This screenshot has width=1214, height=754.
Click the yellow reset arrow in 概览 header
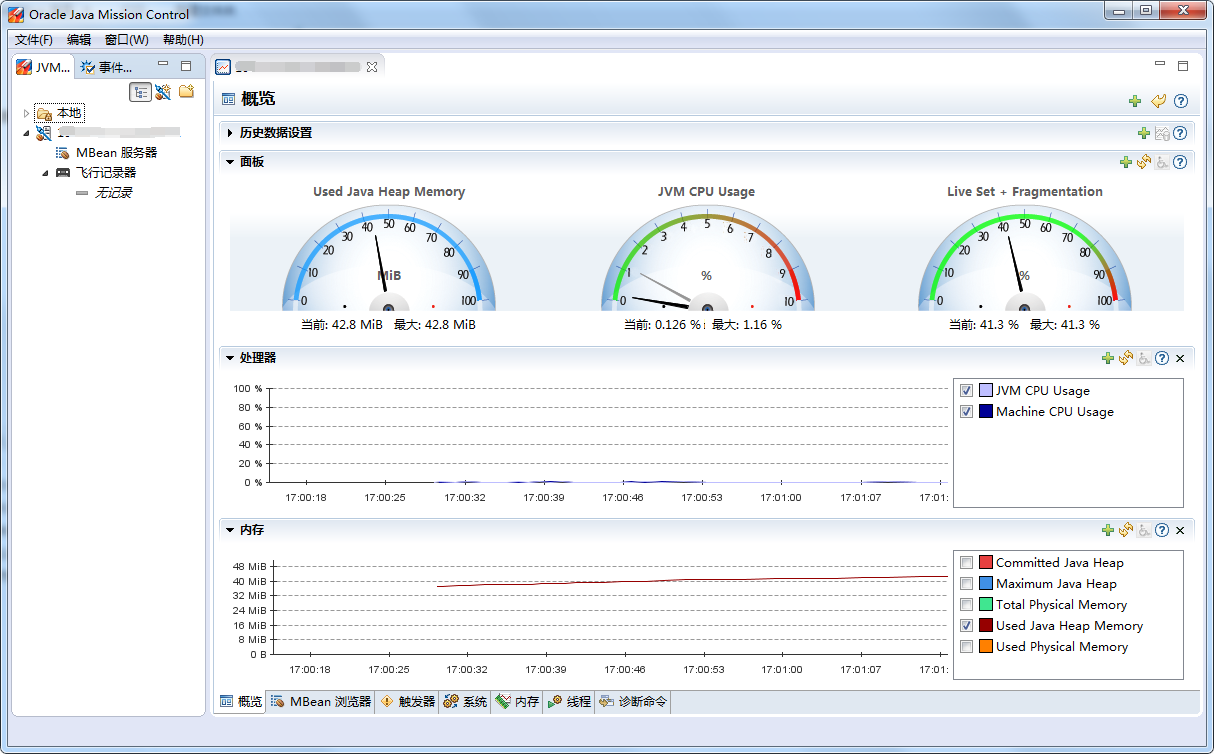1158,101
